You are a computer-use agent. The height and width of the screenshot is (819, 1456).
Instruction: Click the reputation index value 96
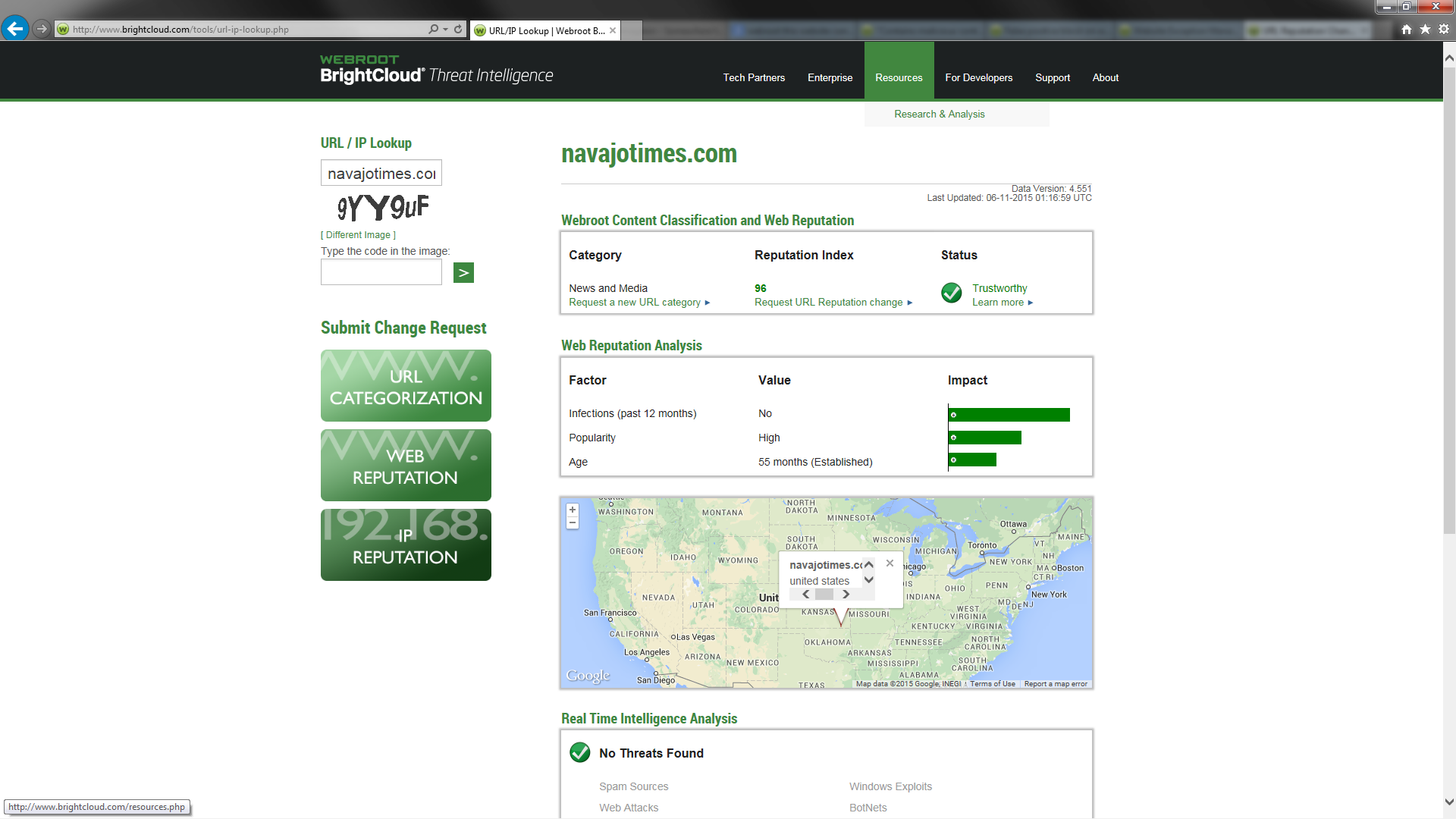(760, 288)
